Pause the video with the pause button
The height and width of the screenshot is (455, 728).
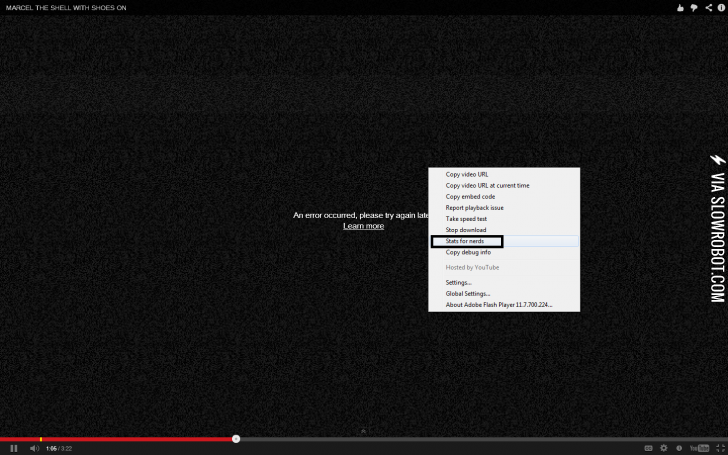[x=13, y=448]
